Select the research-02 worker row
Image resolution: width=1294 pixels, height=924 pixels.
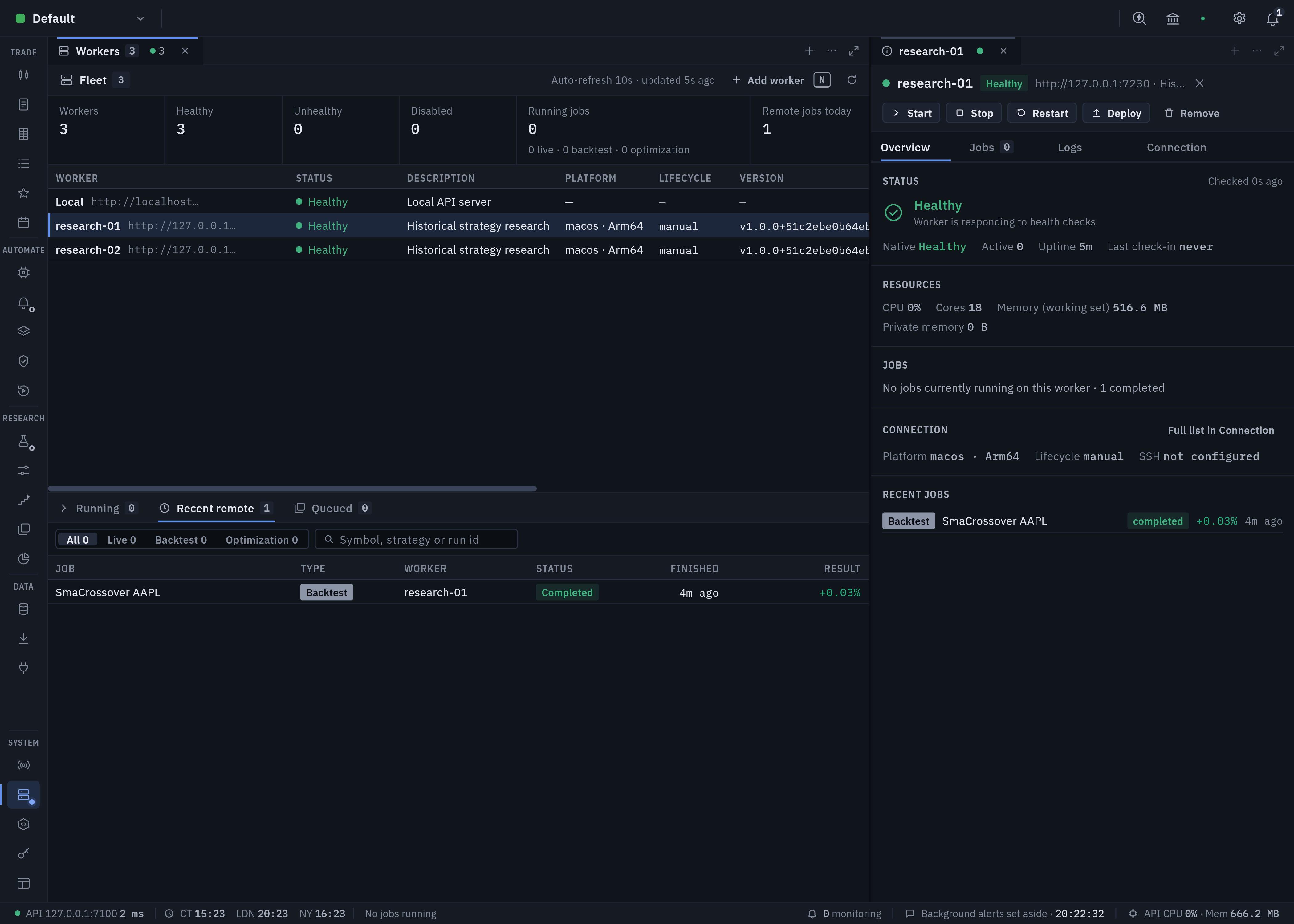tap(458, 250)
